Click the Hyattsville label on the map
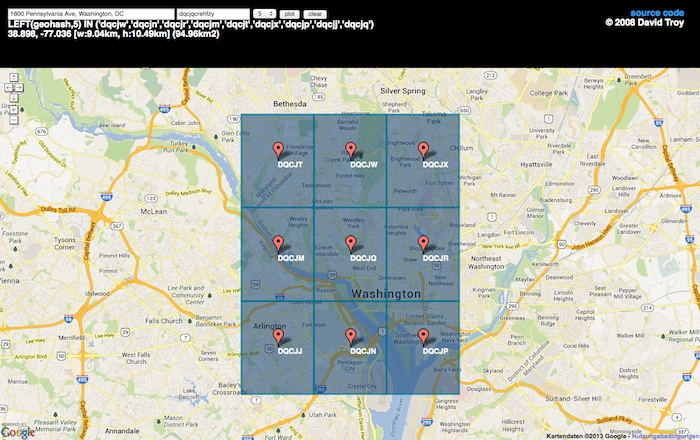The image size is (700, 440). (536, 164)
